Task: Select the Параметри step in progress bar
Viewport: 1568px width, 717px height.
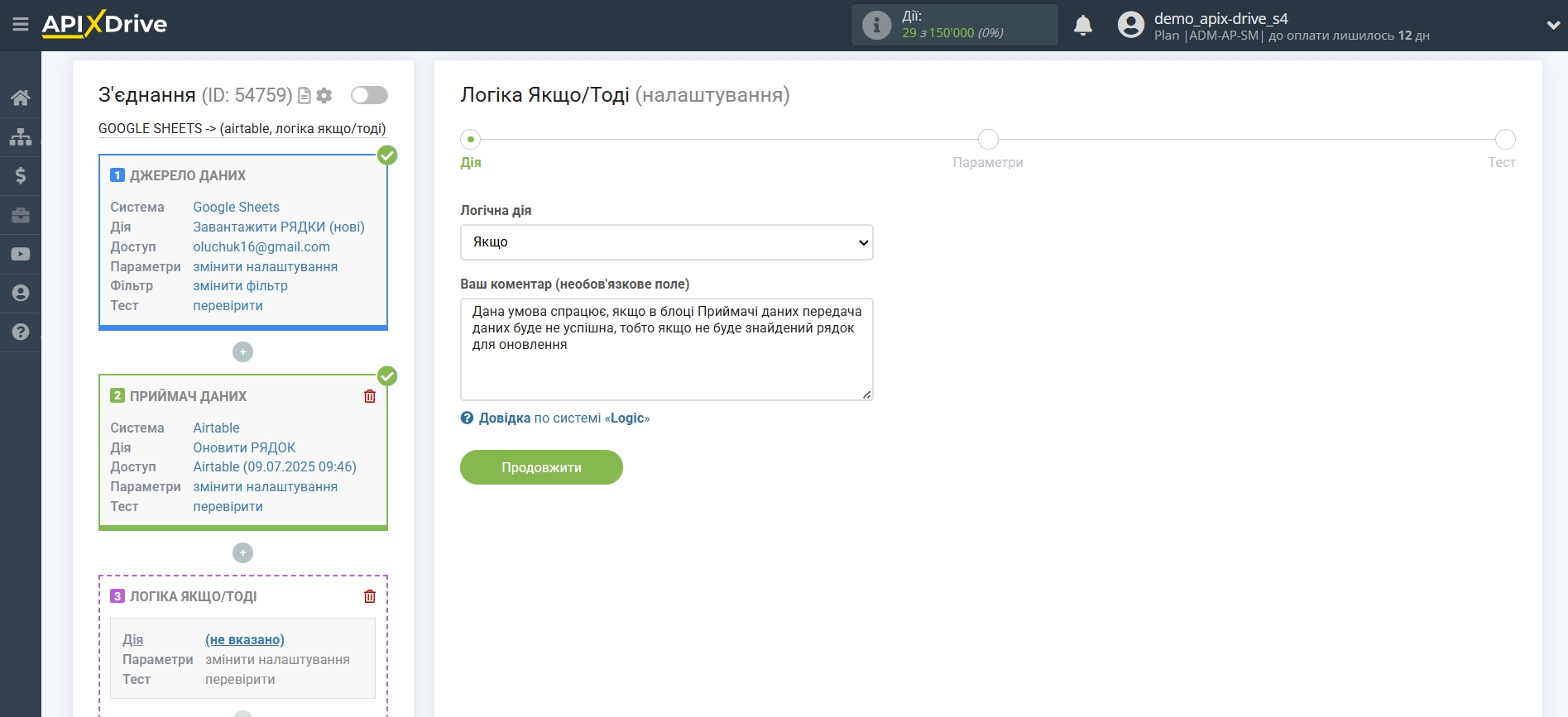Action: (988, 140)
